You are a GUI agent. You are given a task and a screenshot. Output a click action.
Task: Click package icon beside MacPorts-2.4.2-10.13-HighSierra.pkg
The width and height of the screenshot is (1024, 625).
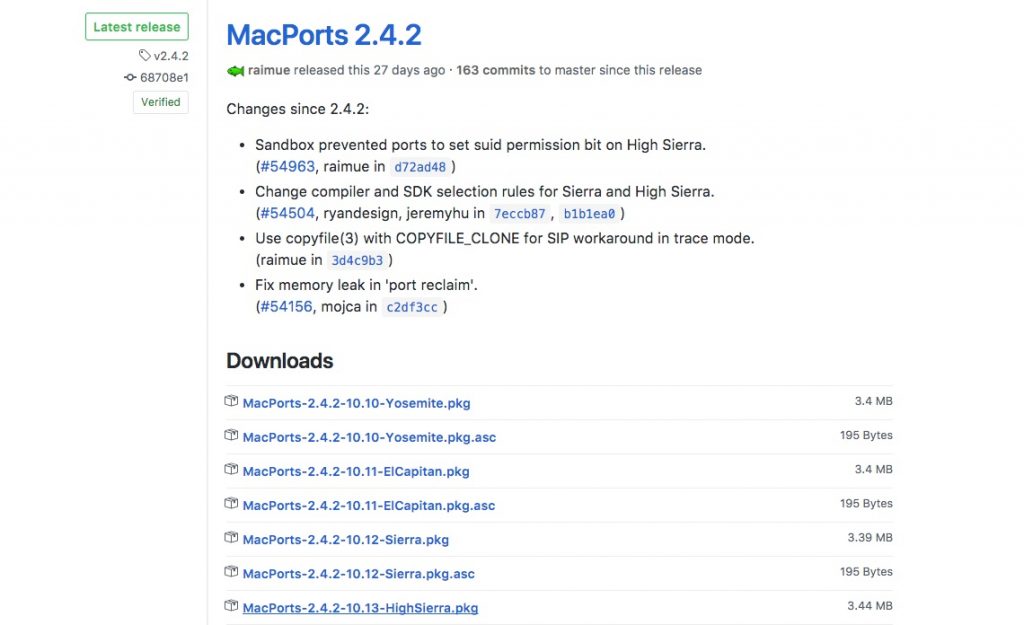point(232,606)
